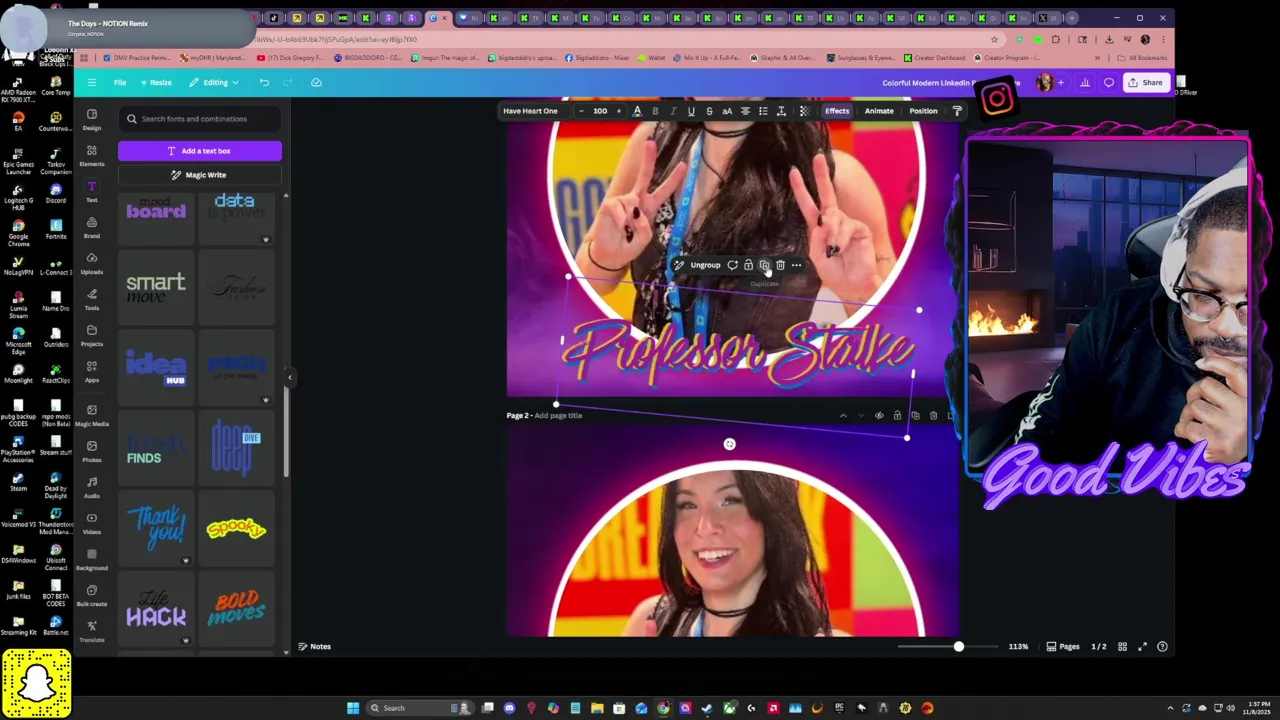Click the Redo arrow in top bar

coord(290,82)
